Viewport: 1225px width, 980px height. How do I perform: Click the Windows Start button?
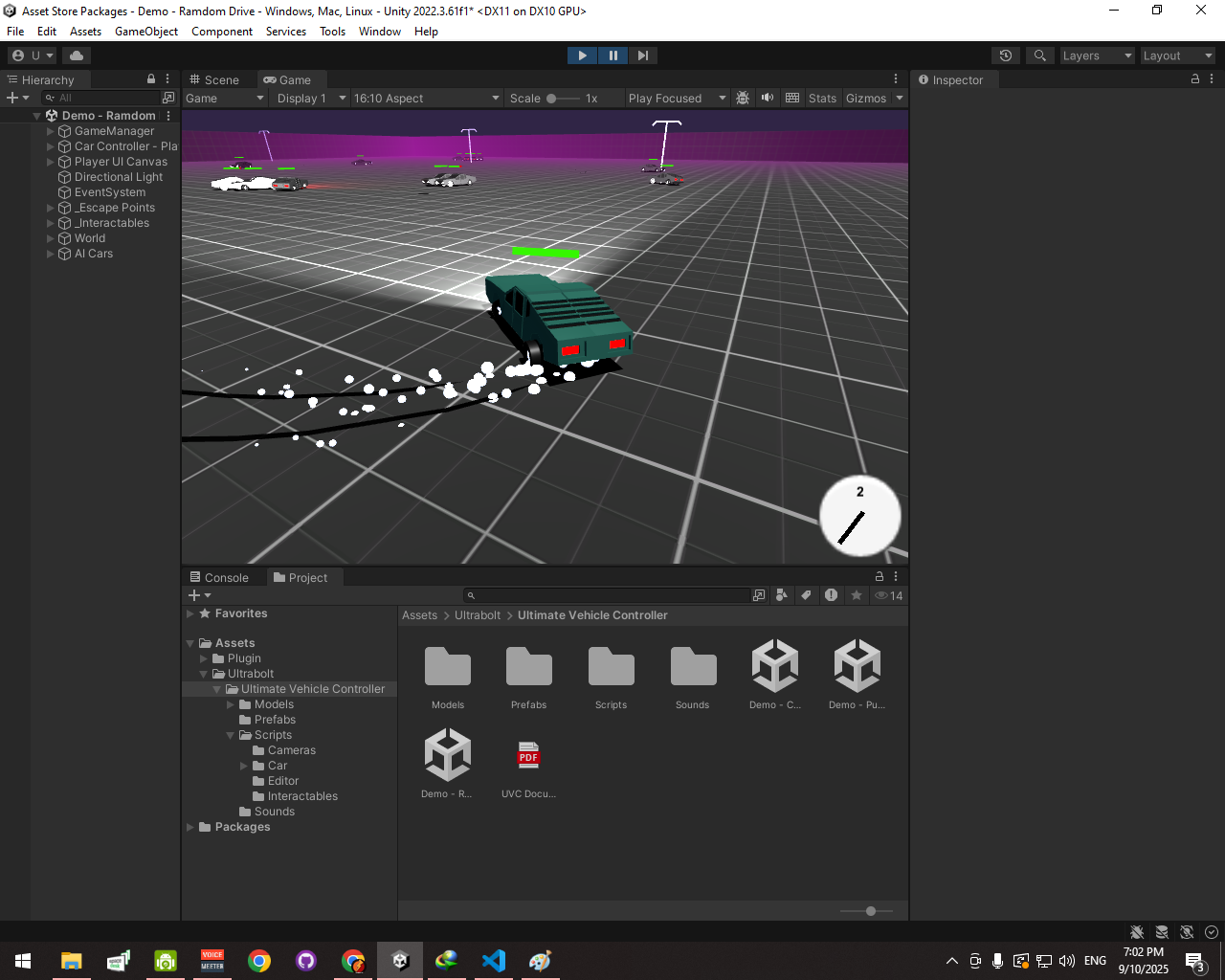[x=23, y=961]
